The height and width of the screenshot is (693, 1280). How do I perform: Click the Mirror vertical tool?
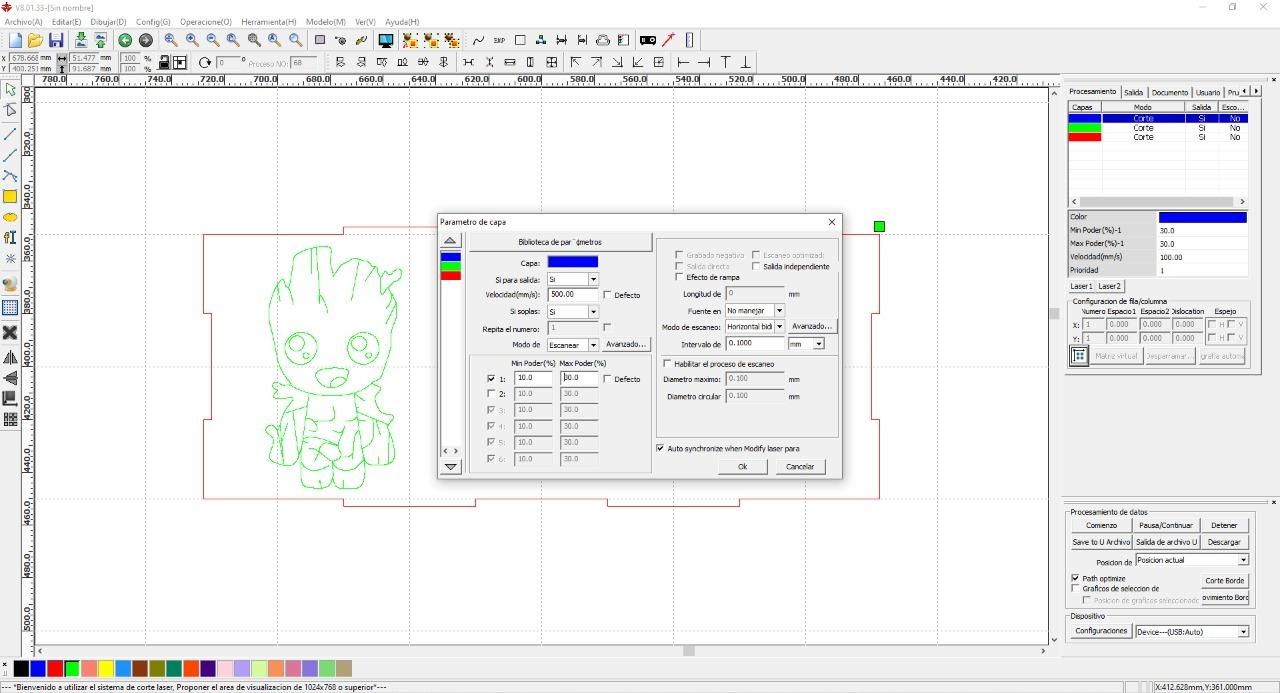pyautogui.click(x=10, y=378)
